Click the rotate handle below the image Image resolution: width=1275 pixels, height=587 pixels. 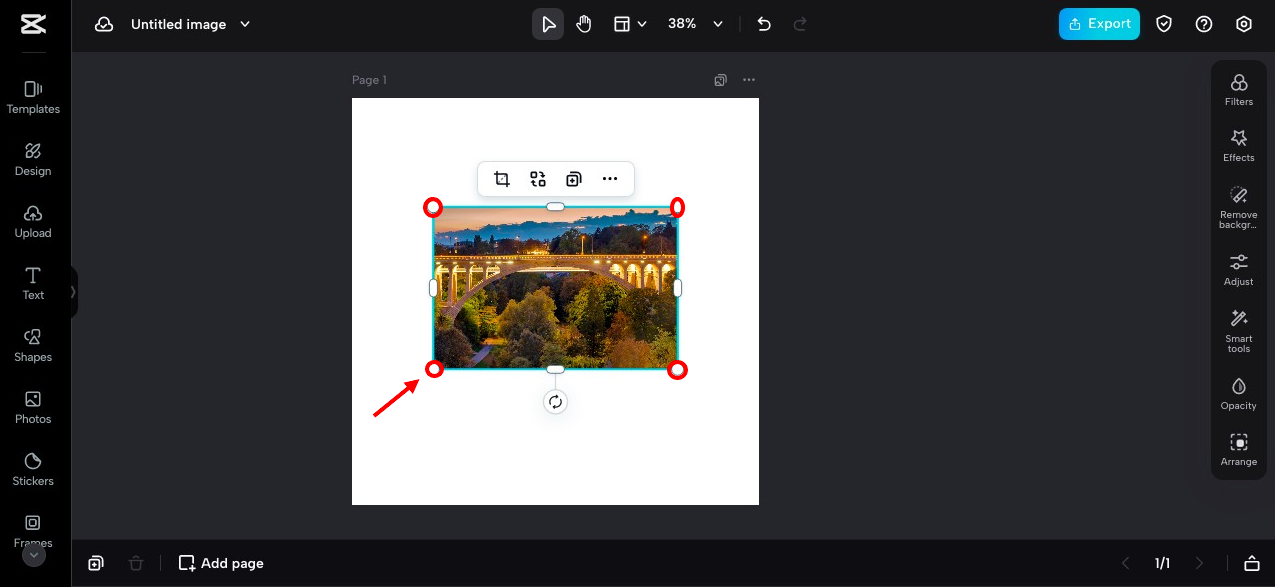[555, 402]
